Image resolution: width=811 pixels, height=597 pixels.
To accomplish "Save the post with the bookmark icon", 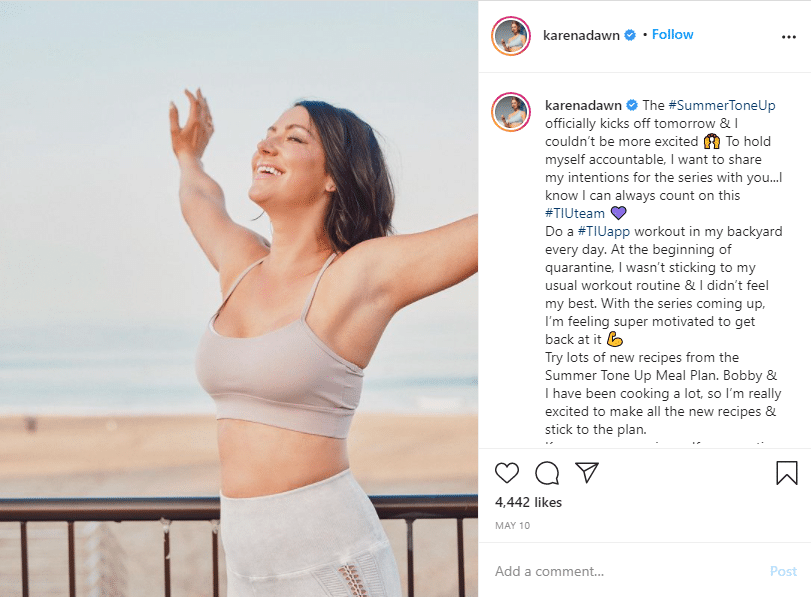I will pos(787,473).
